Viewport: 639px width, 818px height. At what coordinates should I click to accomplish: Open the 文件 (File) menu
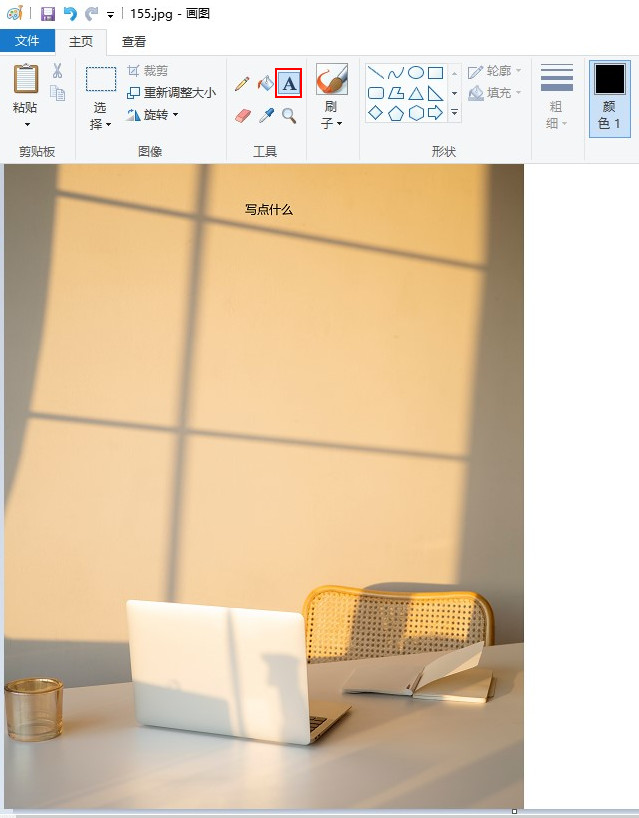point(27,41)
